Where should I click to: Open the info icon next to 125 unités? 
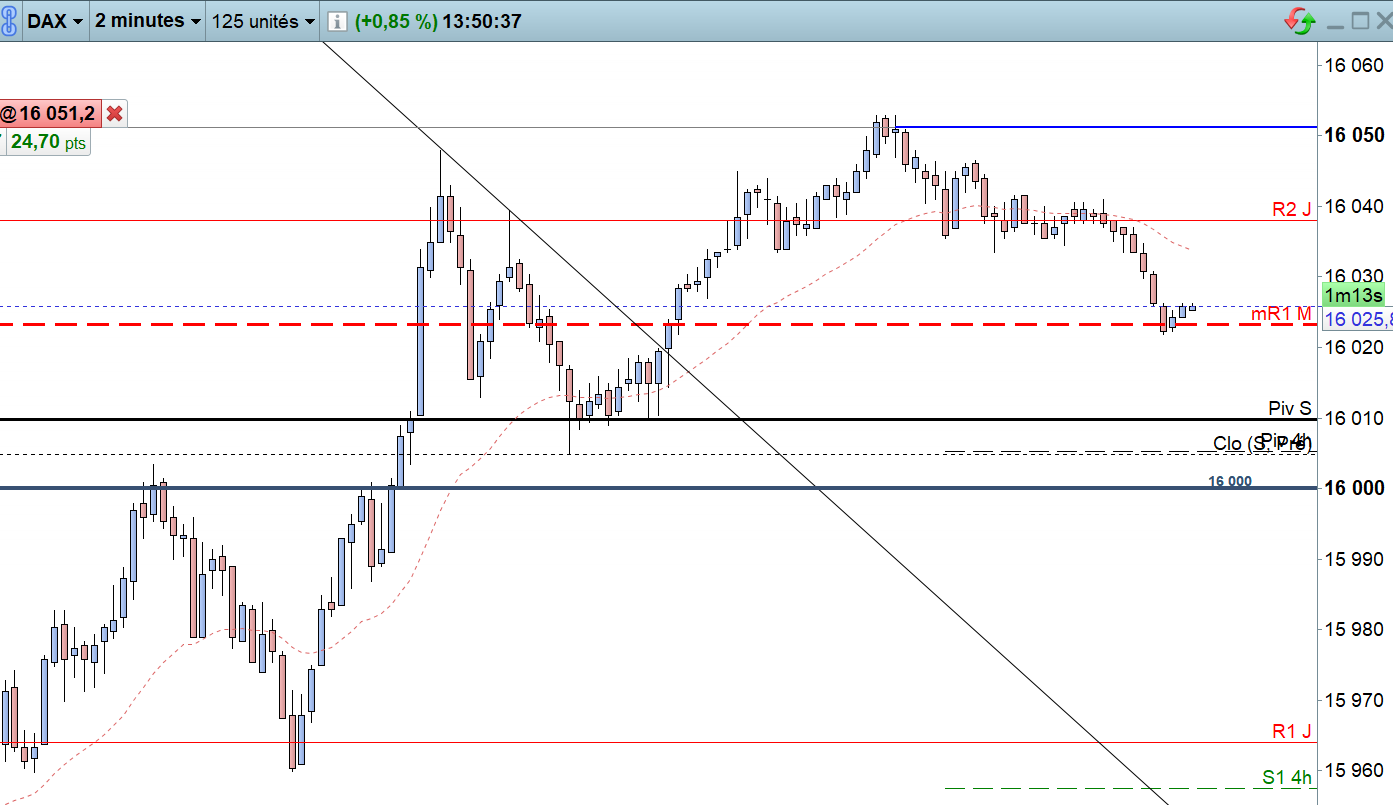(x=337, y=21)
